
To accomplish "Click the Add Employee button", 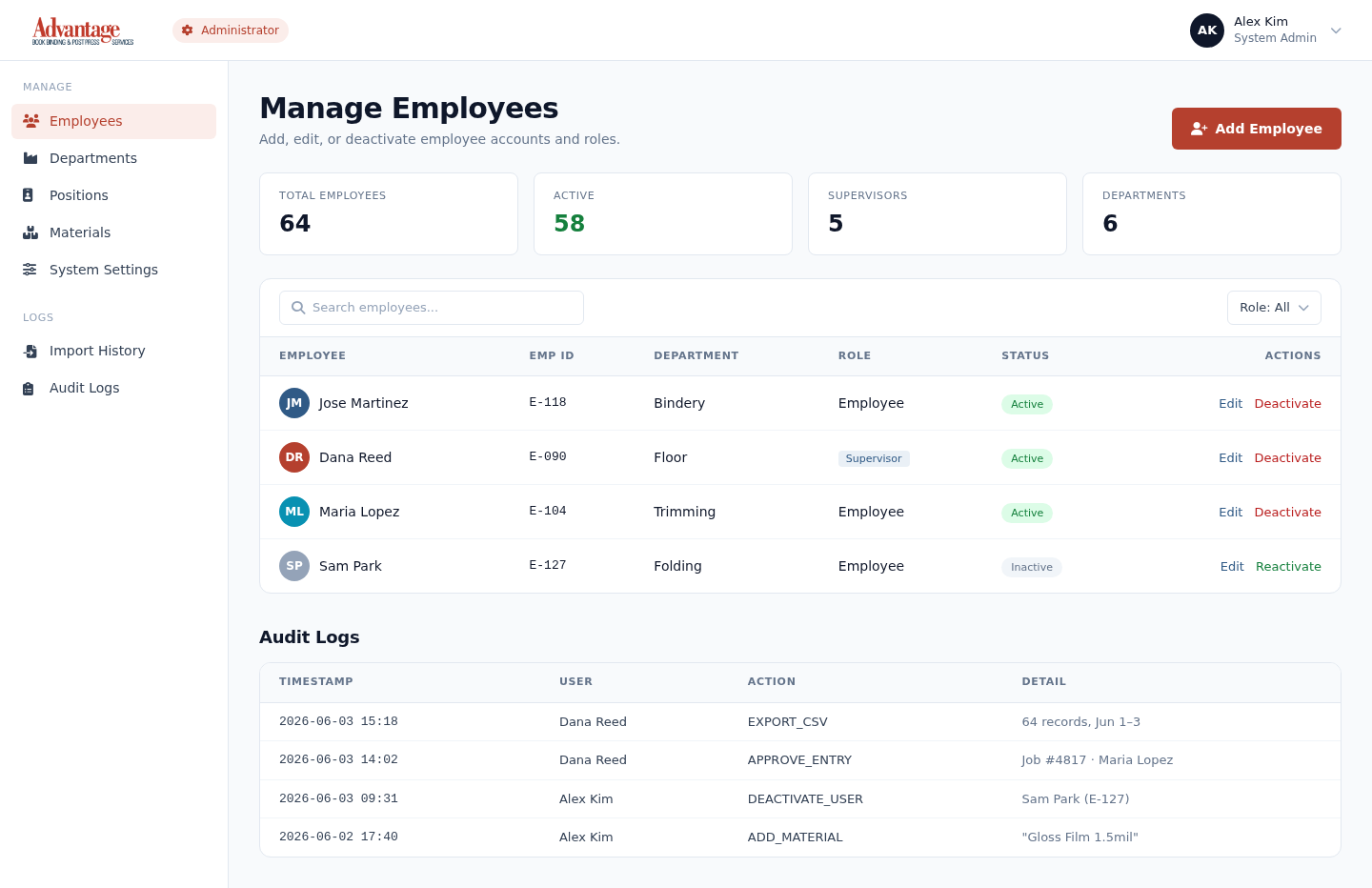I will coord(1256,129).
